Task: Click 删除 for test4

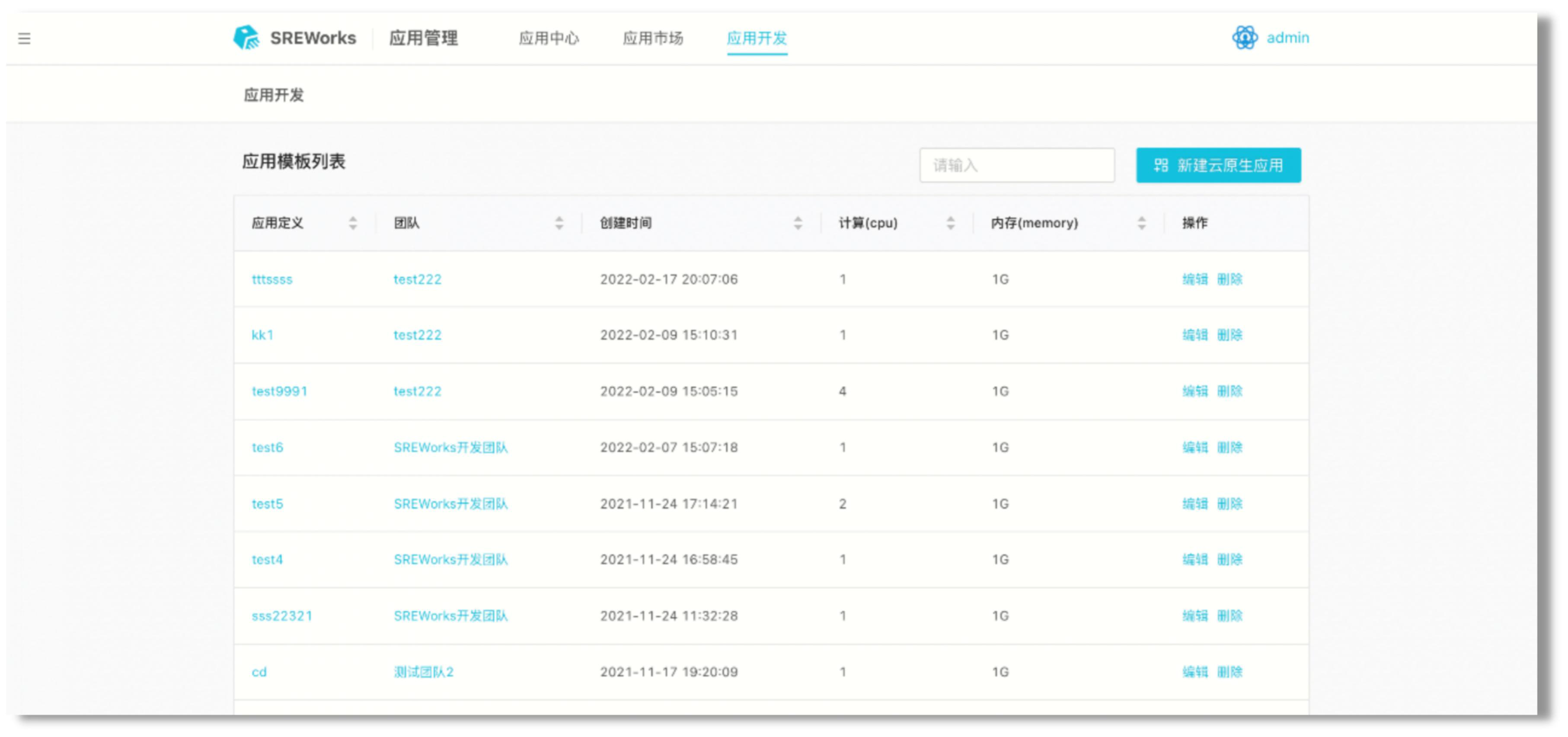Action: 1229,560
